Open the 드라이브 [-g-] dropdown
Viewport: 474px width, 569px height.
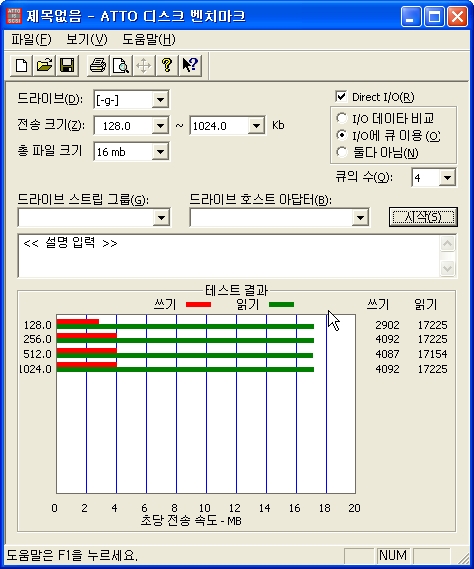coord(160,99)
